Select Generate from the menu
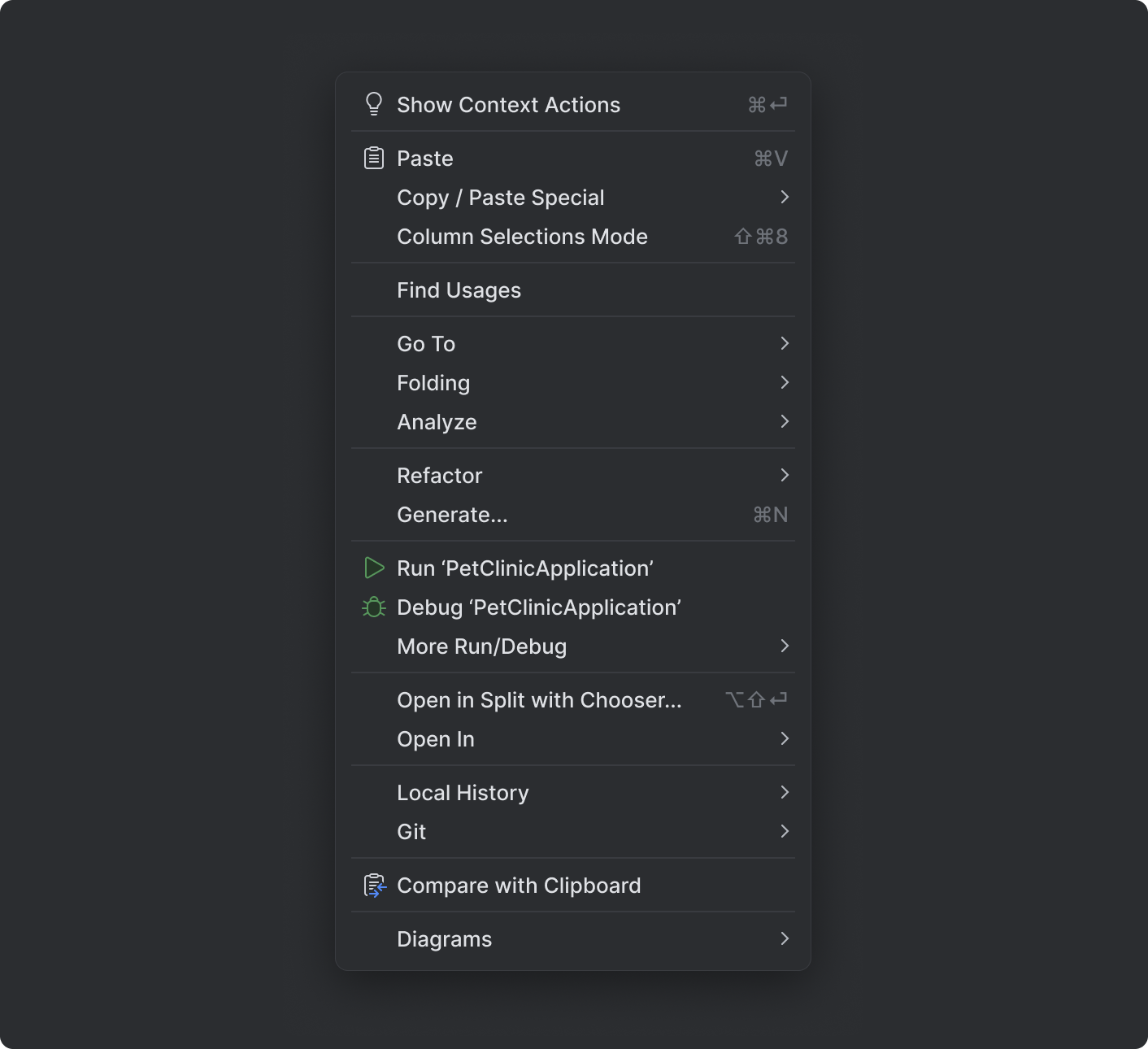 451,514
